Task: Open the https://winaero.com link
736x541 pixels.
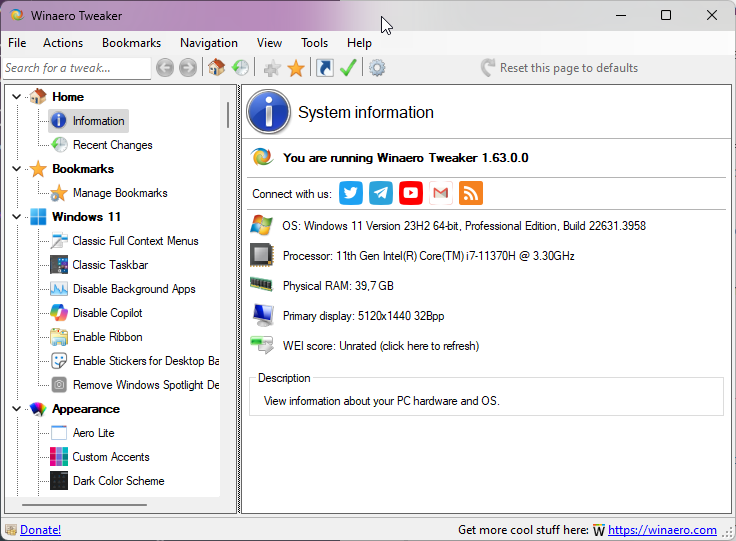Action: [662, 530]
